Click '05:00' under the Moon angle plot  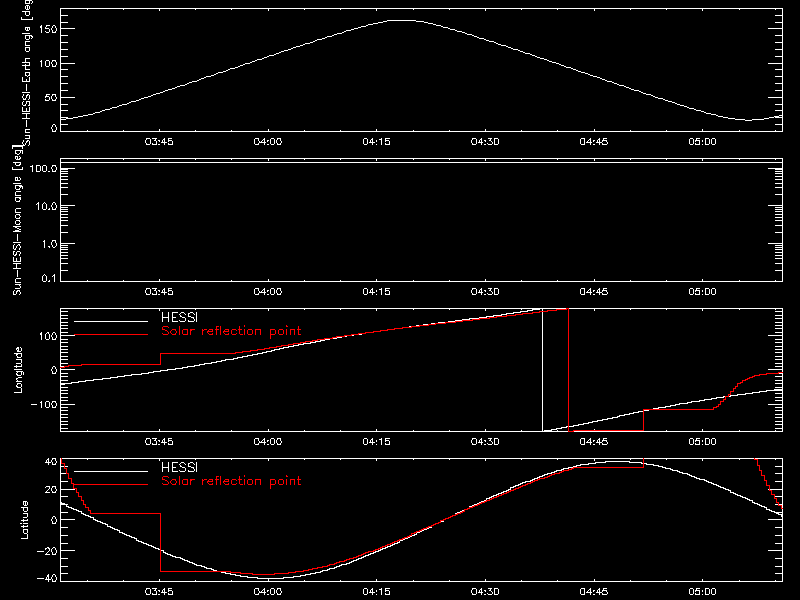[x=703, y=292]
